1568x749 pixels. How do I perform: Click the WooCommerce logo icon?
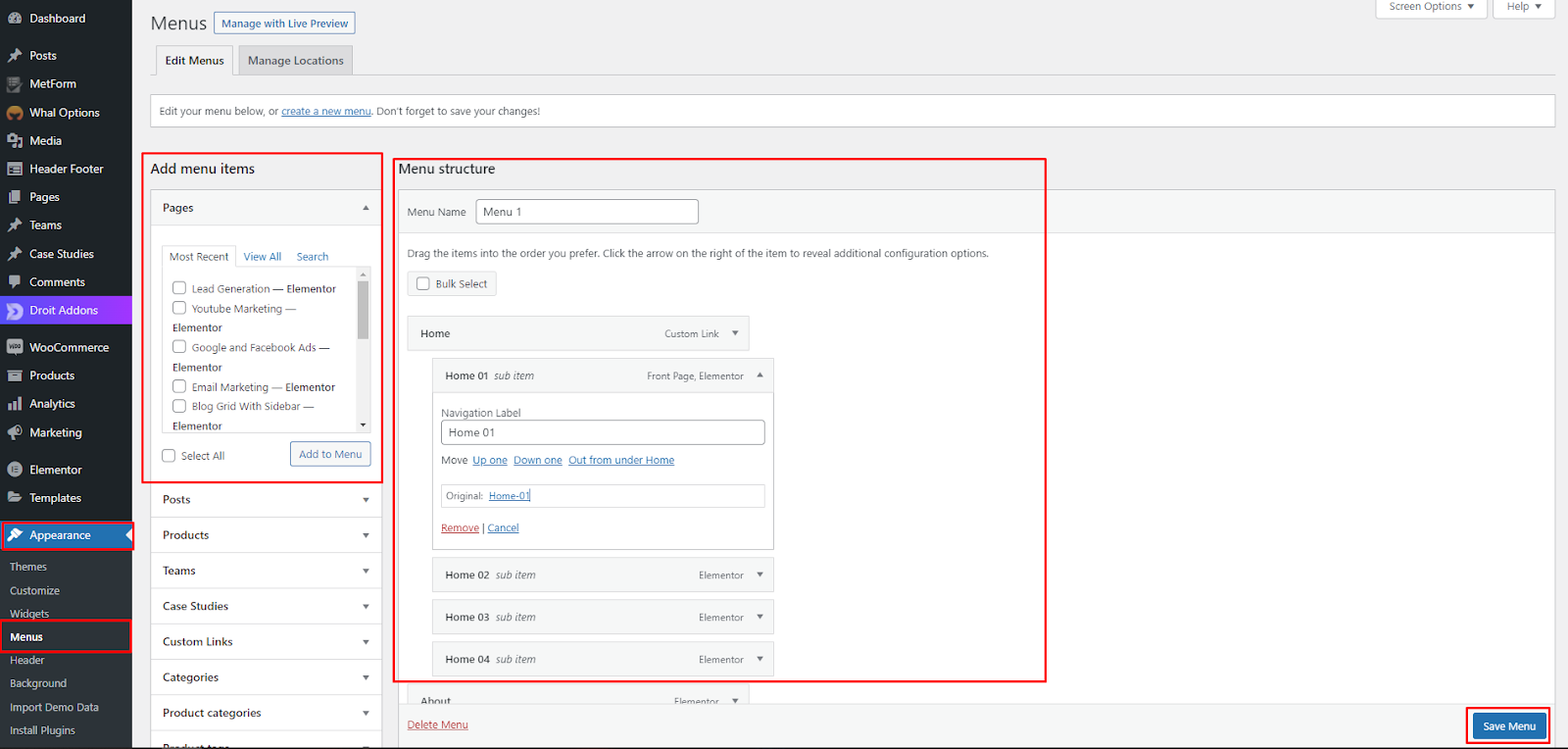tap(15, 347)
